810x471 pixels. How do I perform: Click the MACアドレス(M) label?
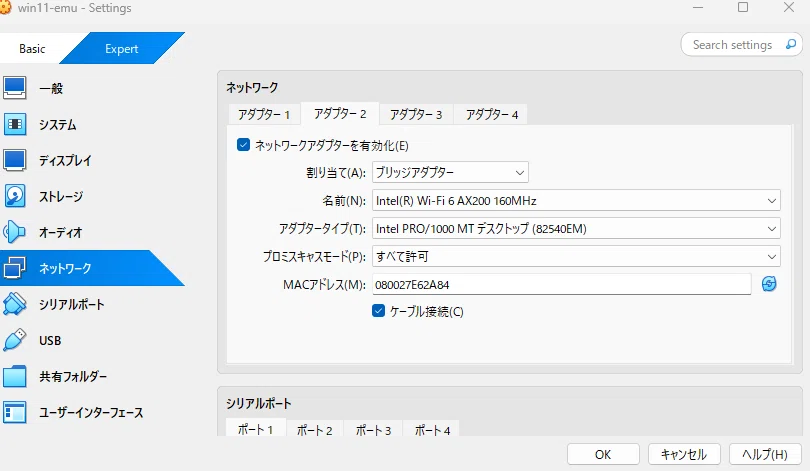tap(324, 285)
